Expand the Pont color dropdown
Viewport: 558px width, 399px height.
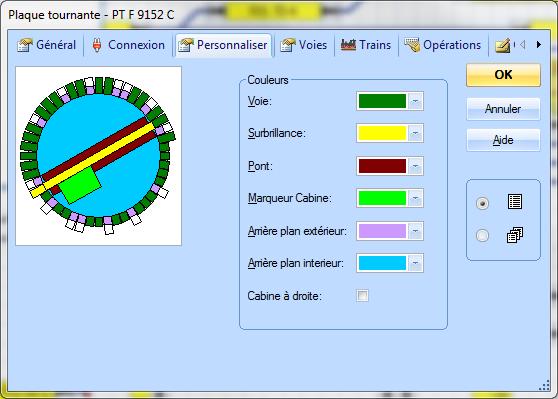(x=415, y=166)
